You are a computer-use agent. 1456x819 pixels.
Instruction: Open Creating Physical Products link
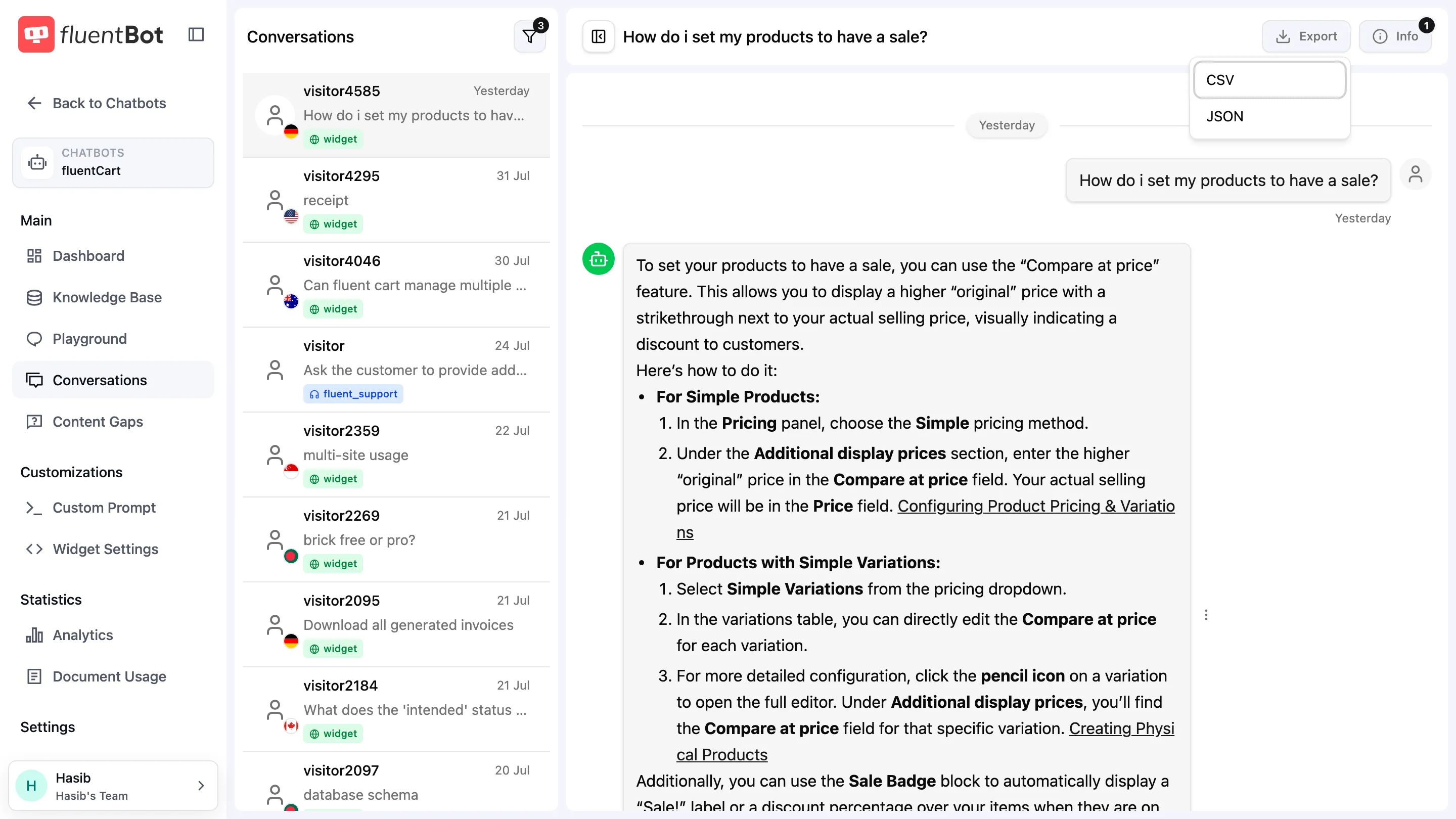point(1121,728)
